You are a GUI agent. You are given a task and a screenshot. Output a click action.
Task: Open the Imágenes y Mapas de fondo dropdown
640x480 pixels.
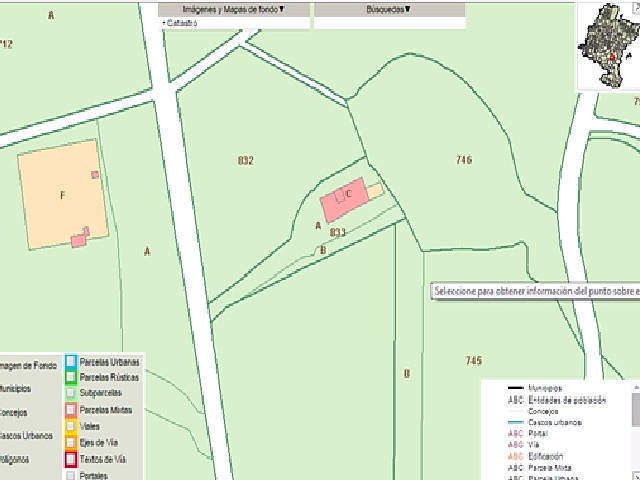pyautogui.click(x=234, y=8)
